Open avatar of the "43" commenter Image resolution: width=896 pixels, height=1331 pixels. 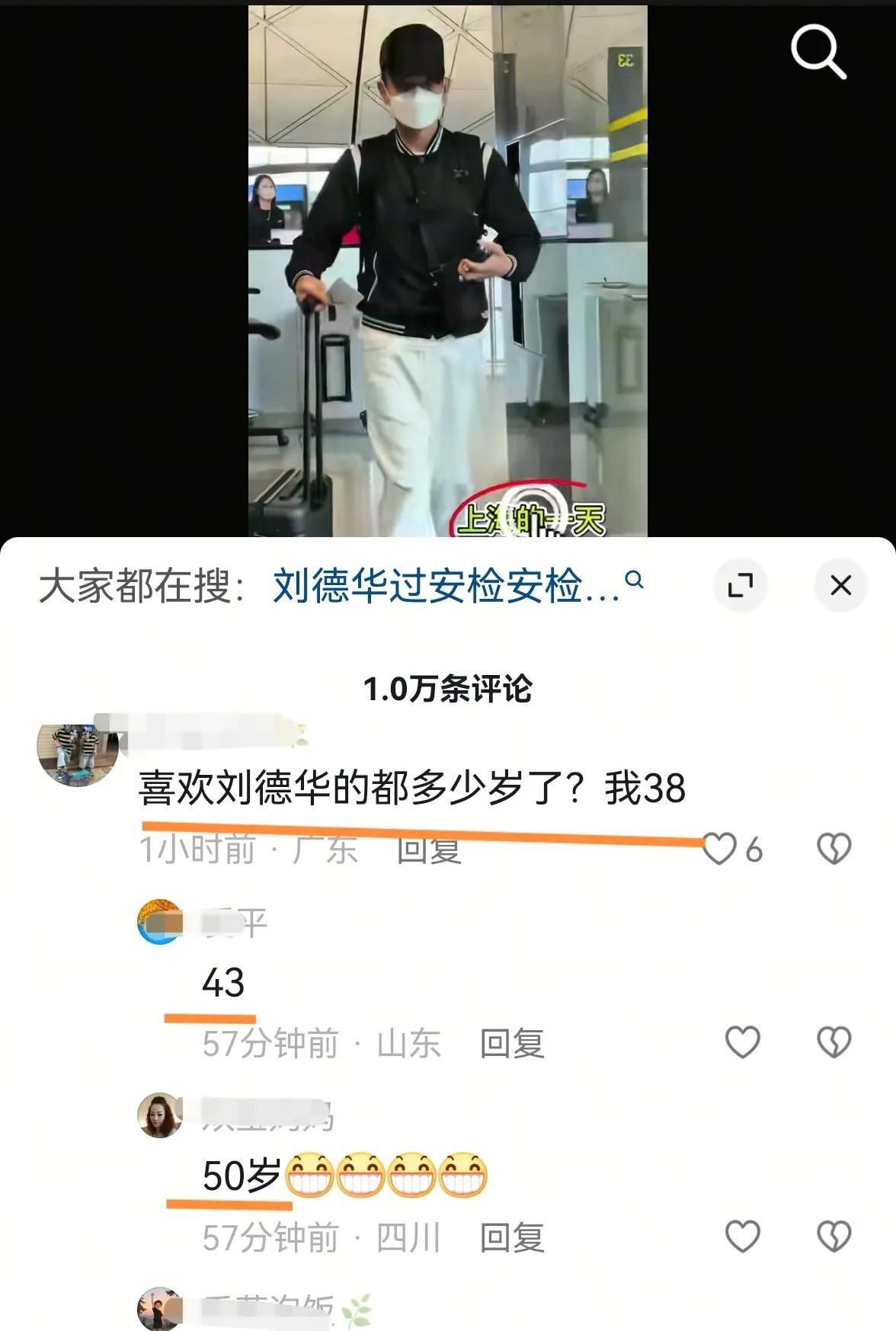[160, 922]
